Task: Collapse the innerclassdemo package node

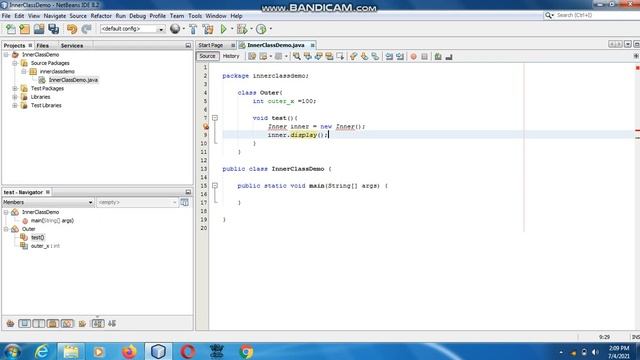Action: tap(24, 71)
